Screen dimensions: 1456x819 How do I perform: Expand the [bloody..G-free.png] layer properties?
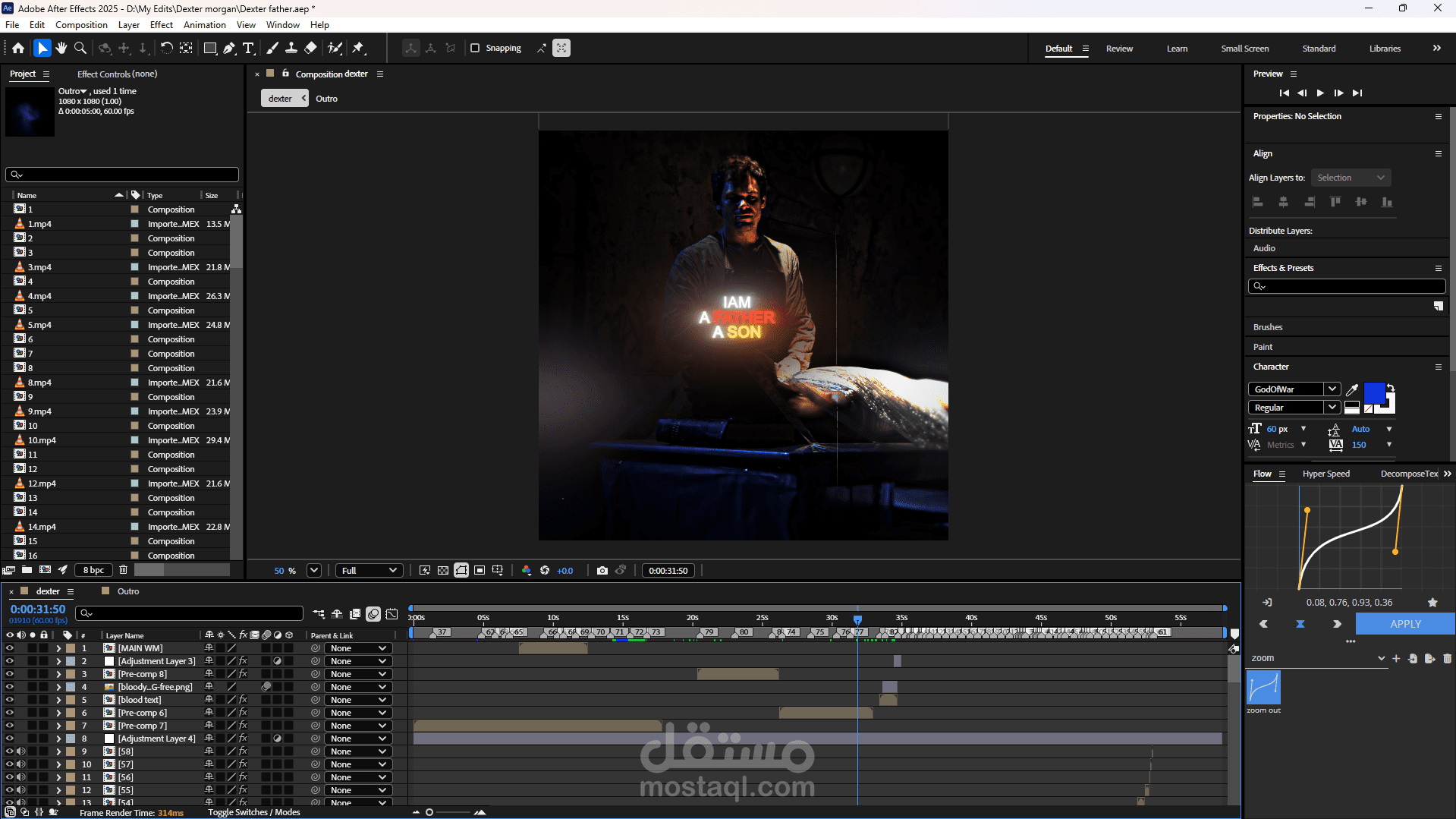[58, 687]
